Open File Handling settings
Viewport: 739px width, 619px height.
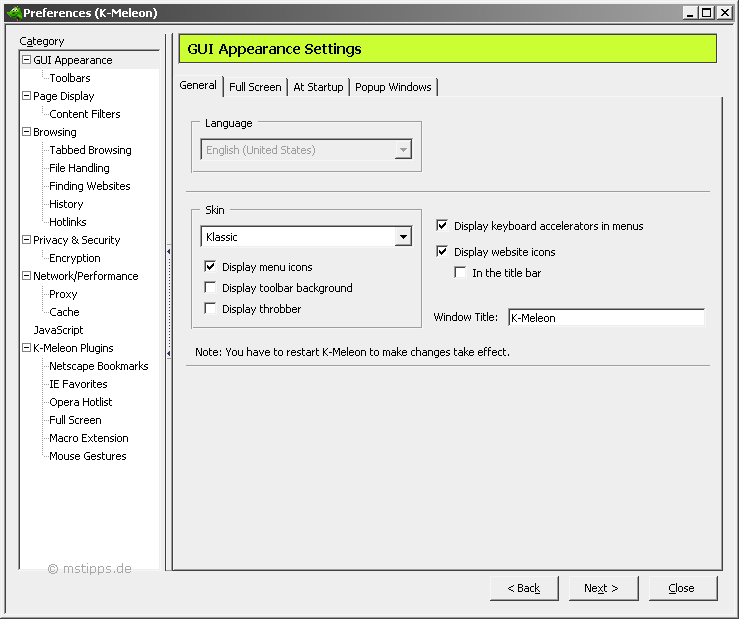(79, 168)
